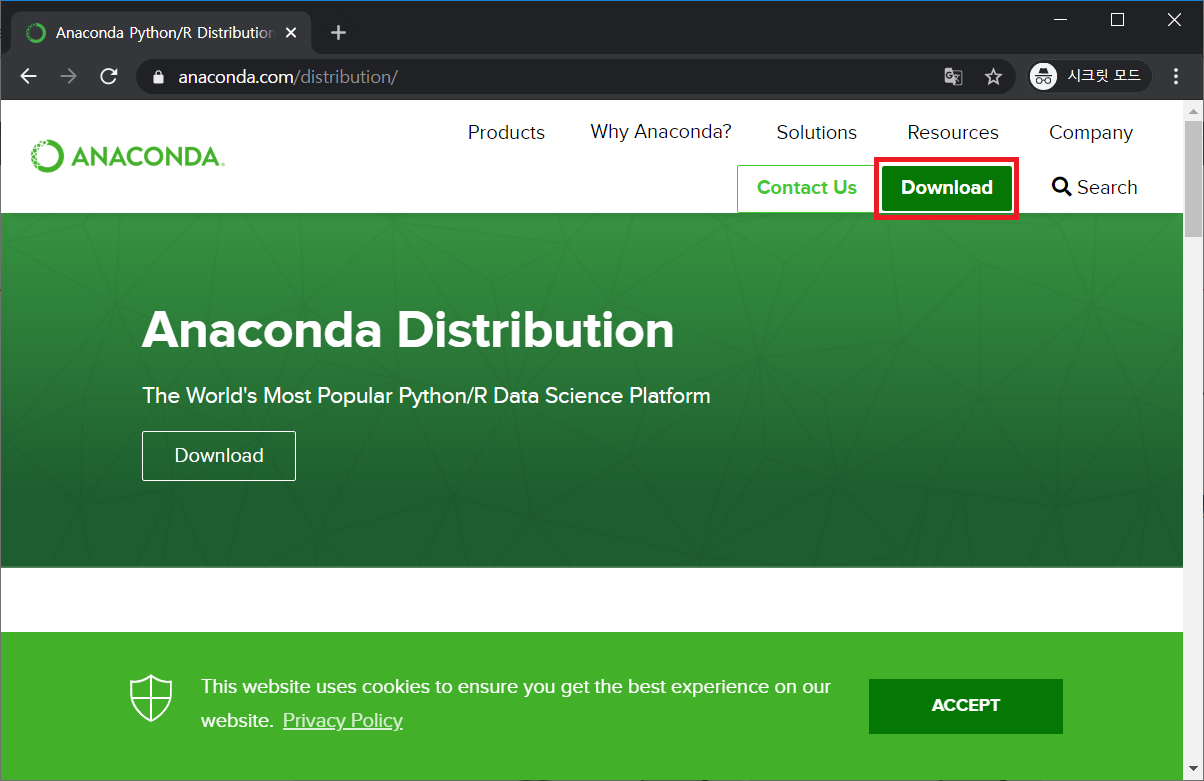The width and height of the screenshot is (1204, 781).
Task: Minimize the Chrome window
Action: (1062, 19)
